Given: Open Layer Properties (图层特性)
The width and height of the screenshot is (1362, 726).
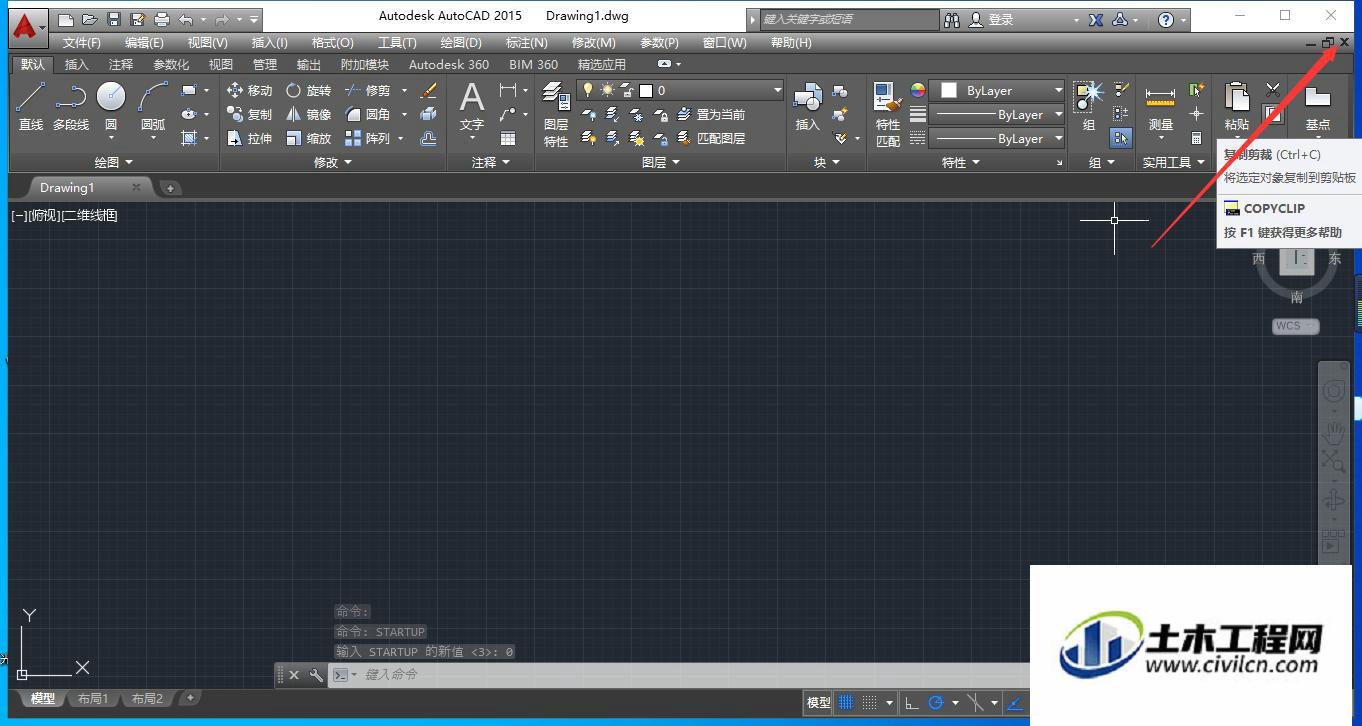Looking at the screenshot, I should (x=556, y=114).
